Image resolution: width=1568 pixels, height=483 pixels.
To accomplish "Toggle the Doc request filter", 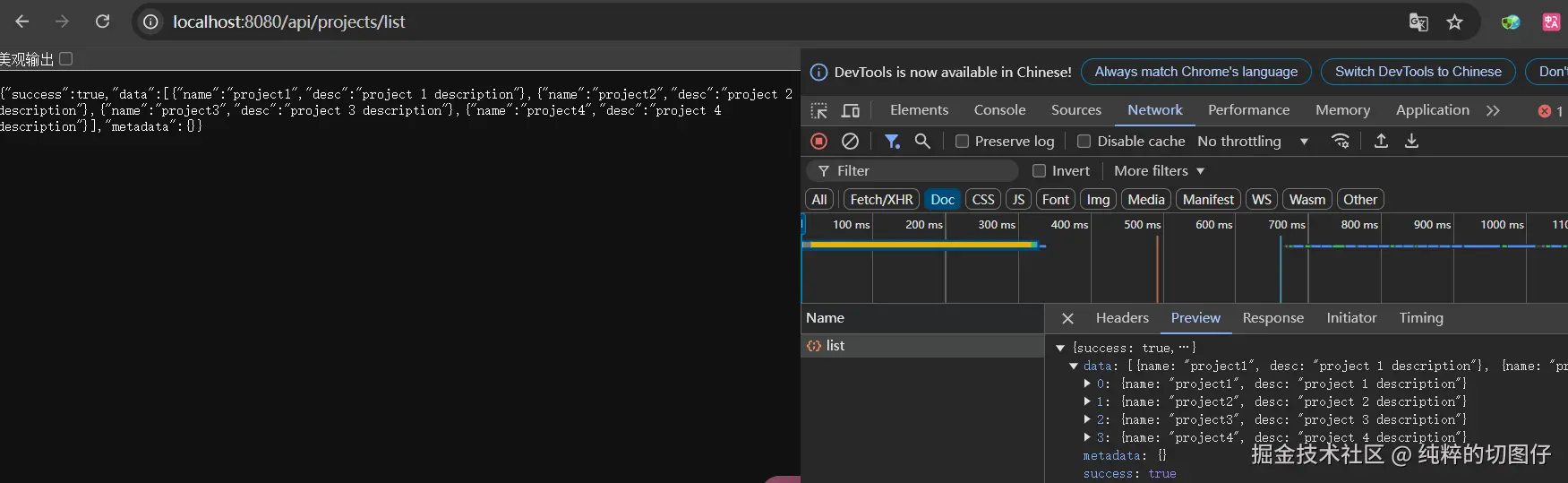I will tap(942, 200).
